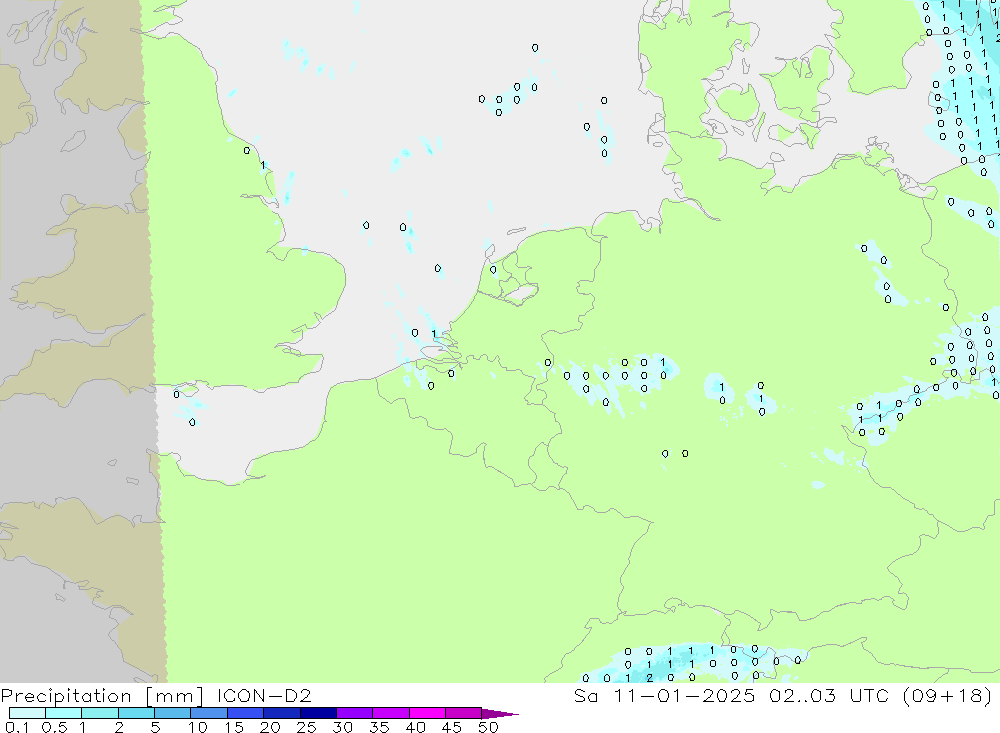Click the 'ICON-D2' model name text
Image resolution: width=1000 pixels, height=733 pixels.
264,695
